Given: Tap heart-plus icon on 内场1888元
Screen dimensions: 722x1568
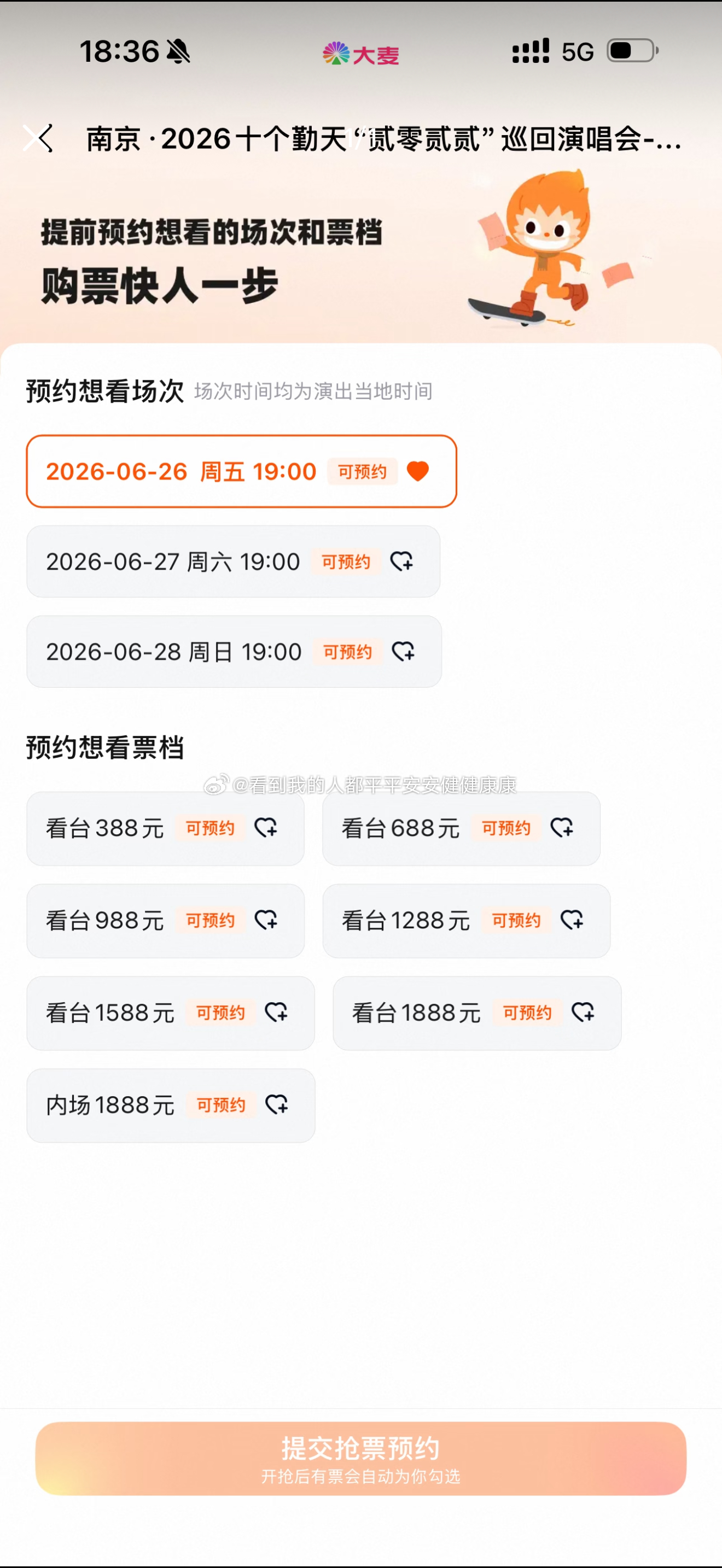Looking at the screenshot, I should [x=277, y=1104].
